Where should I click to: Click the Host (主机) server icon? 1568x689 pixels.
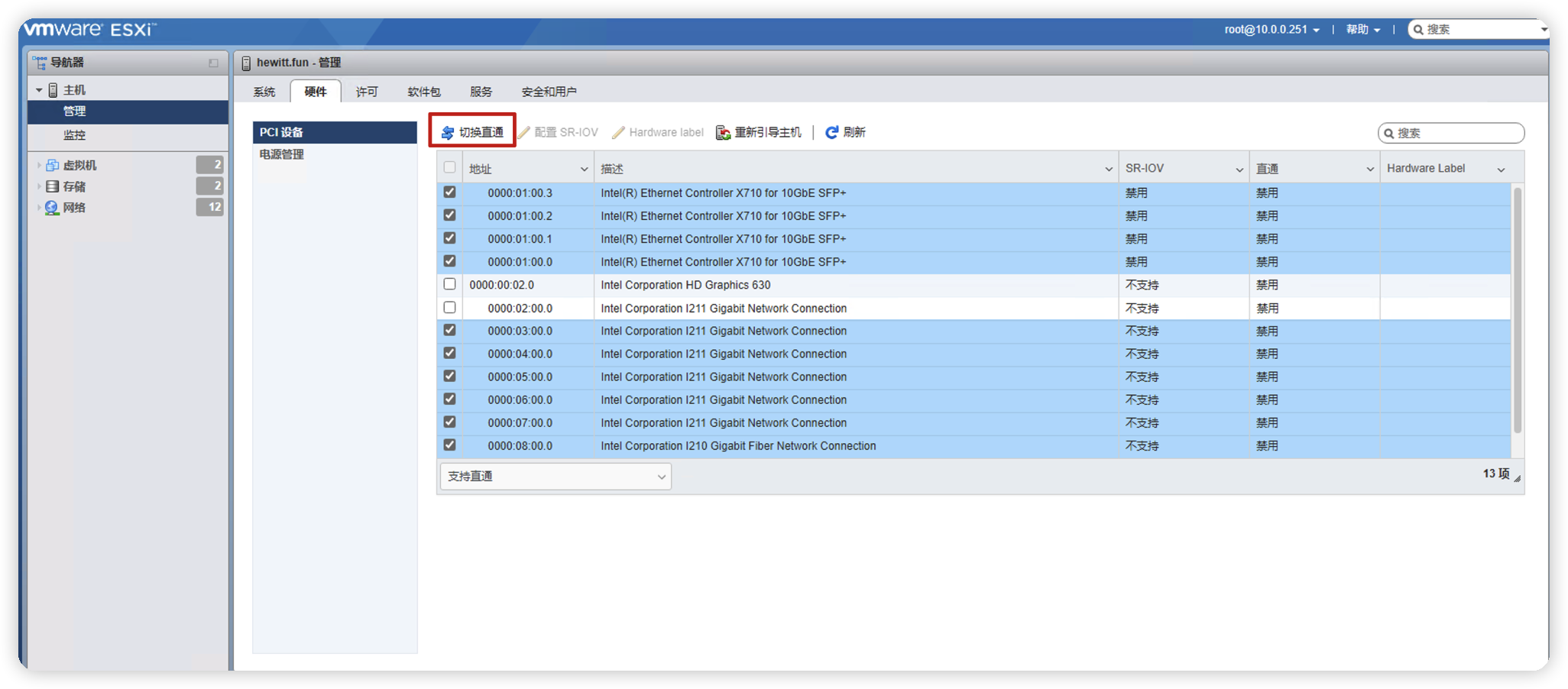pos(53,90)
